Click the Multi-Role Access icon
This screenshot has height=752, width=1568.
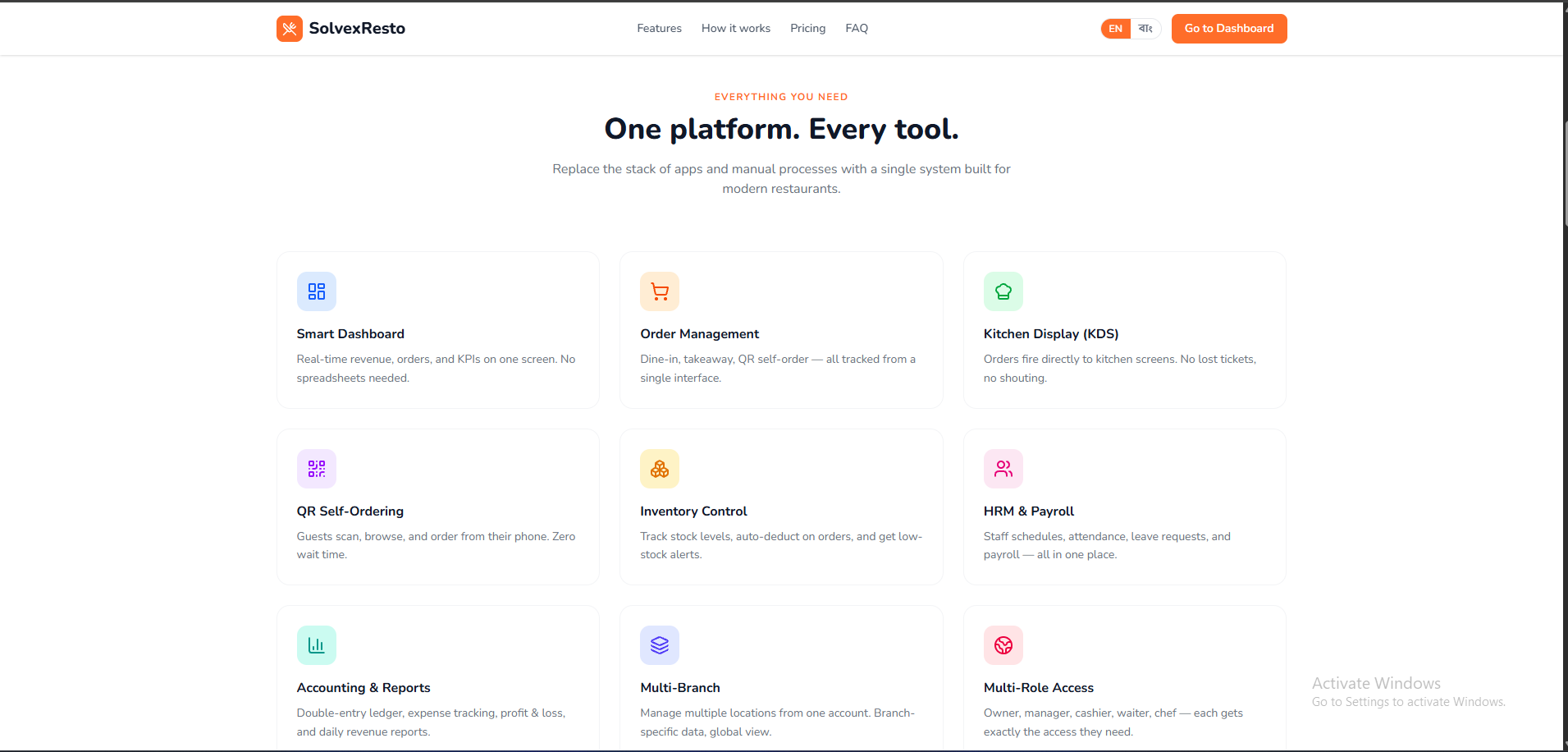coord(1003,645)
